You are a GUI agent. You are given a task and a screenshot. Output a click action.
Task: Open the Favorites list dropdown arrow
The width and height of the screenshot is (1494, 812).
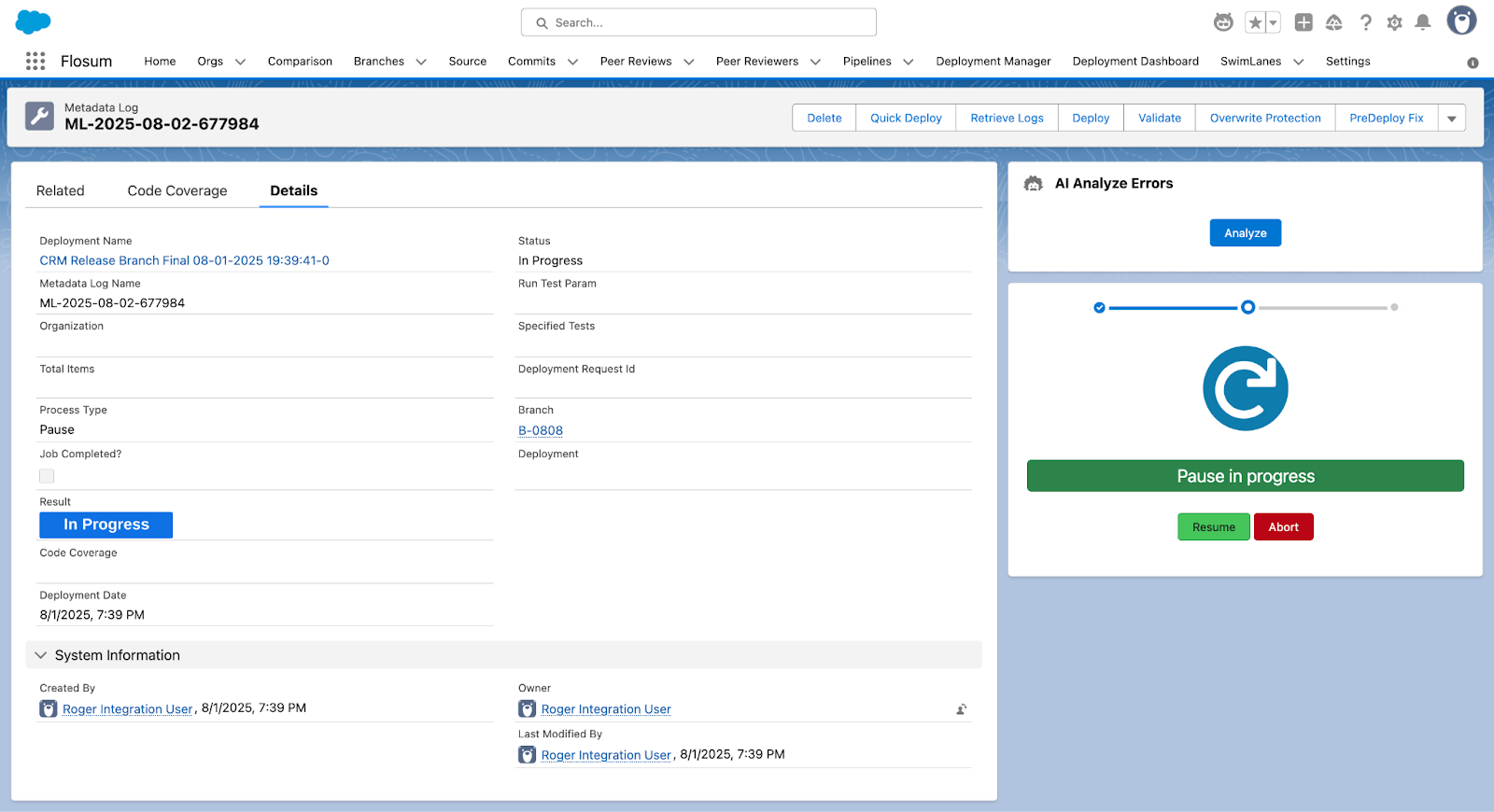(1273, 22)
